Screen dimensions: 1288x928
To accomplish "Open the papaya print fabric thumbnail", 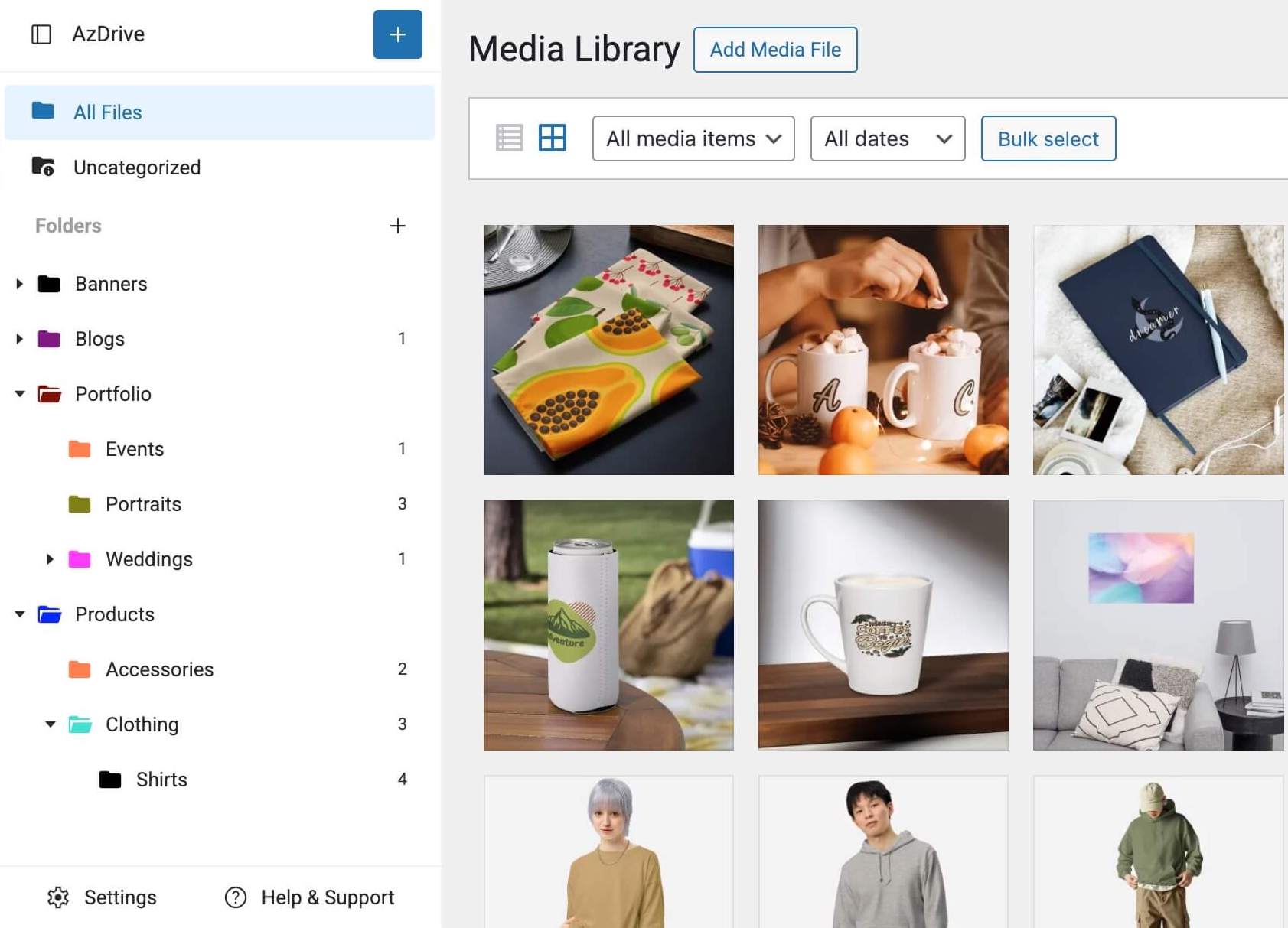I will (x=608, y=350).
